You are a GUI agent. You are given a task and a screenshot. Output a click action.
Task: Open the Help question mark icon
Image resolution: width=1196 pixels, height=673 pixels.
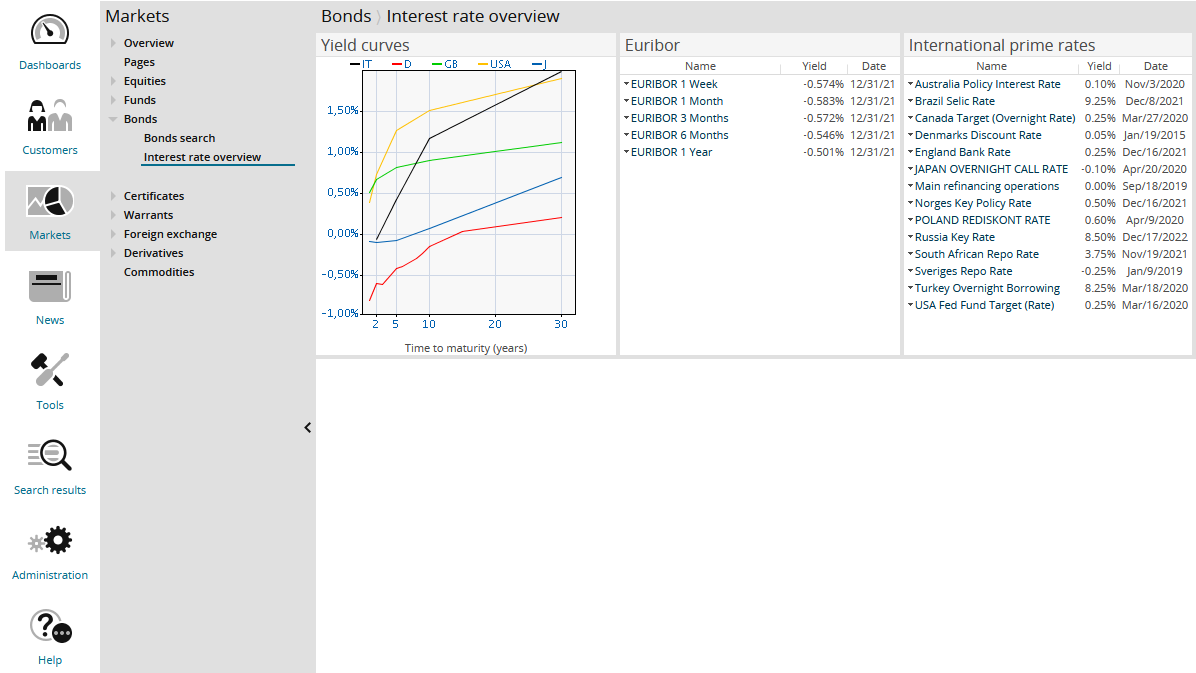click(x=50, y=627)
